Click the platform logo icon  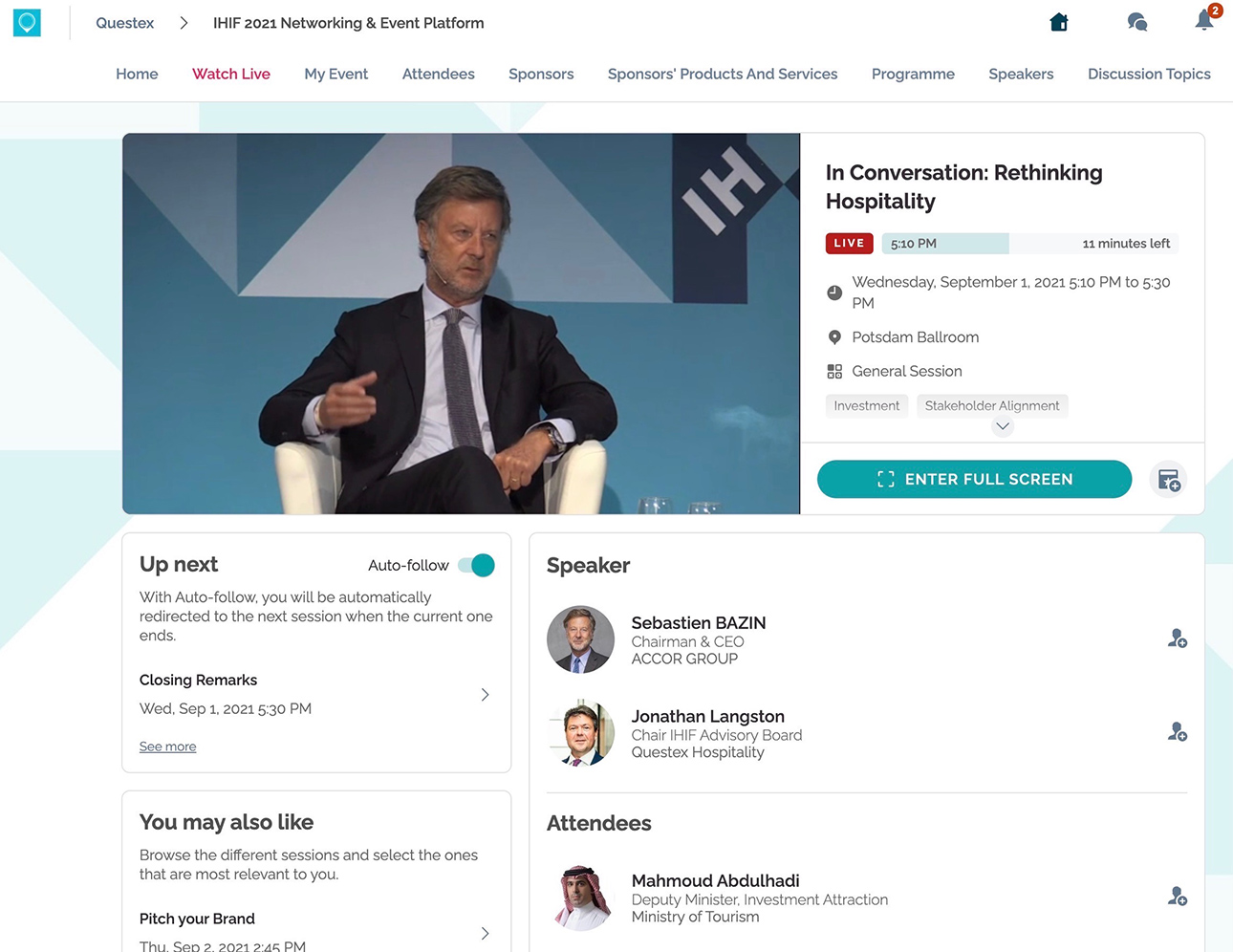point(27,22)
